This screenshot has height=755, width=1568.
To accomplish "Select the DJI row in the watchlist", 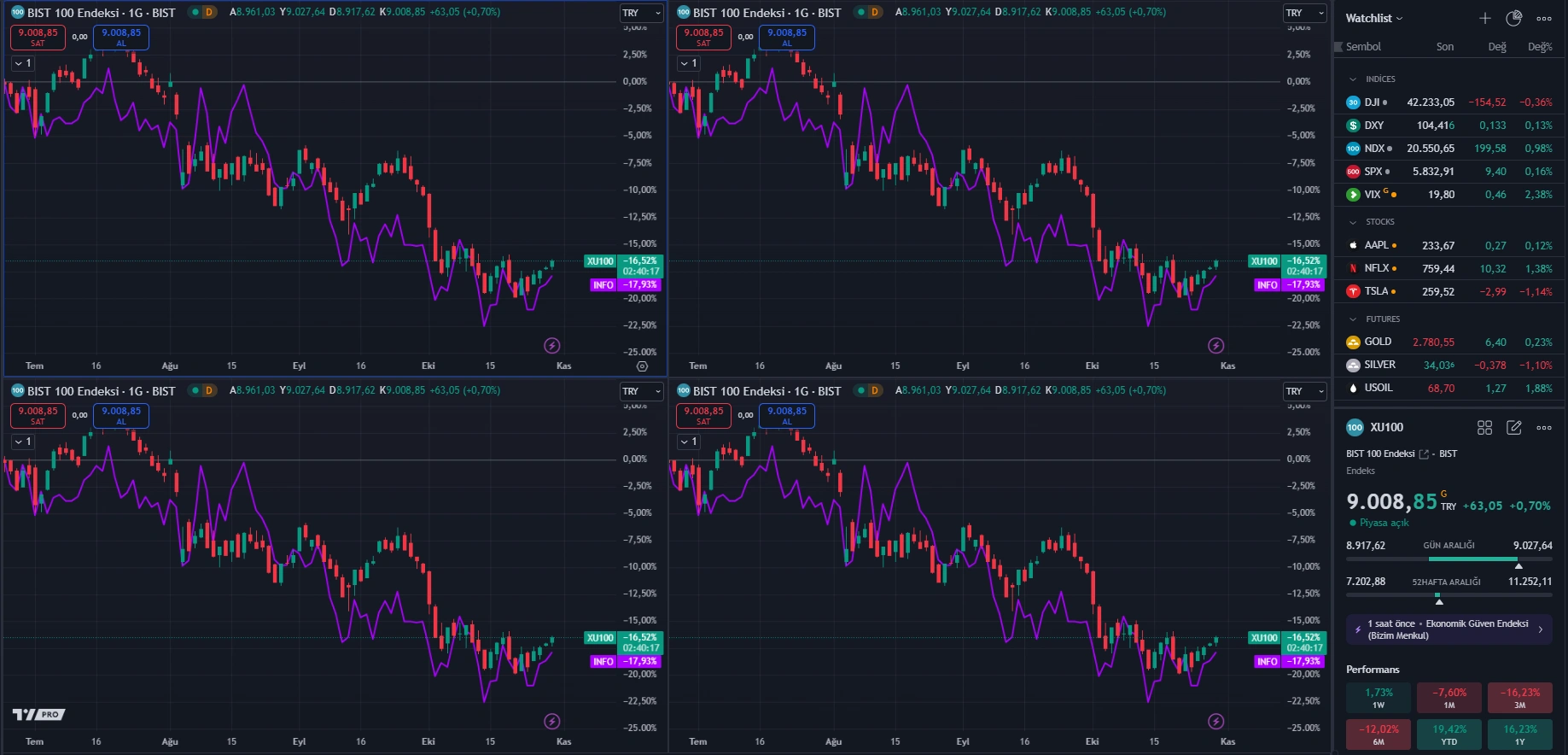I will coord(1449,102).
